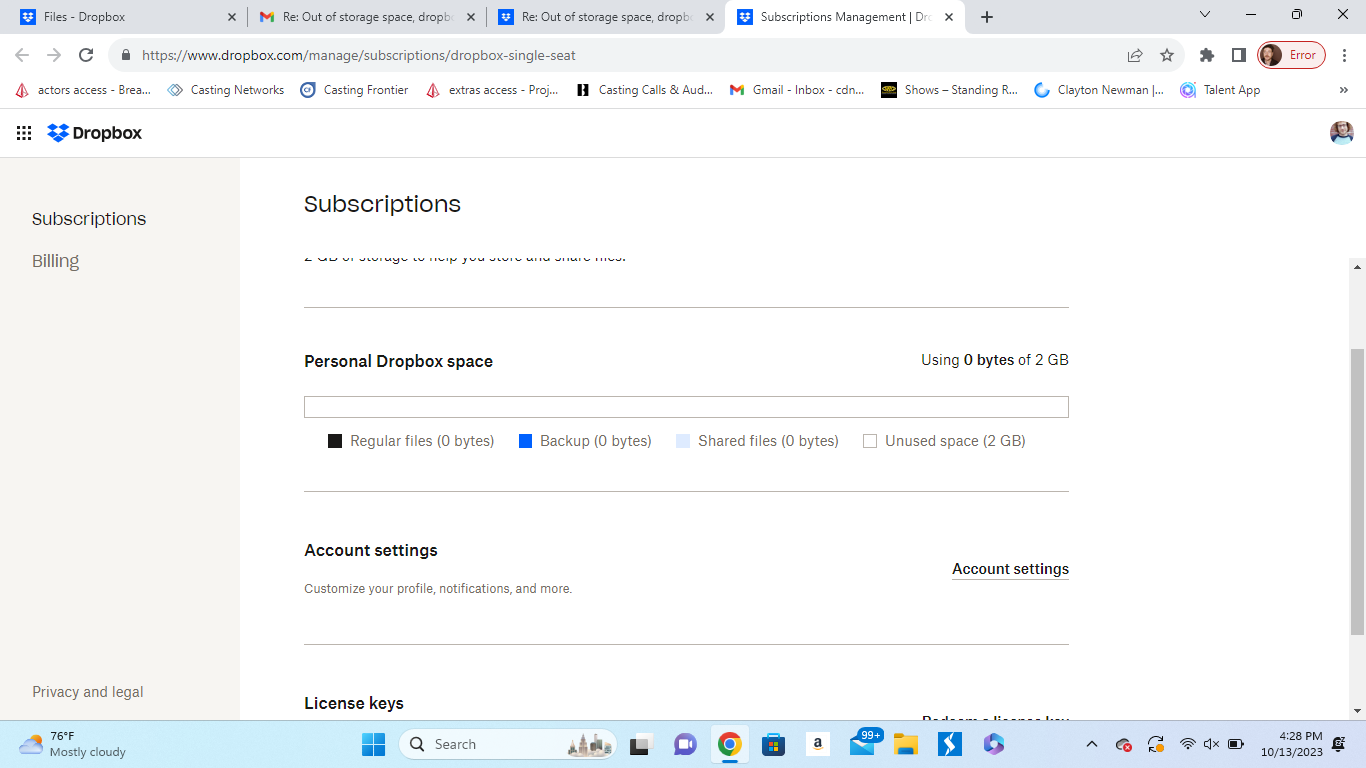Image resolution: width=1366 pixels, height=768 pixels.
Task: Click the scrollbar down arrow
Action: point(1357,711)
